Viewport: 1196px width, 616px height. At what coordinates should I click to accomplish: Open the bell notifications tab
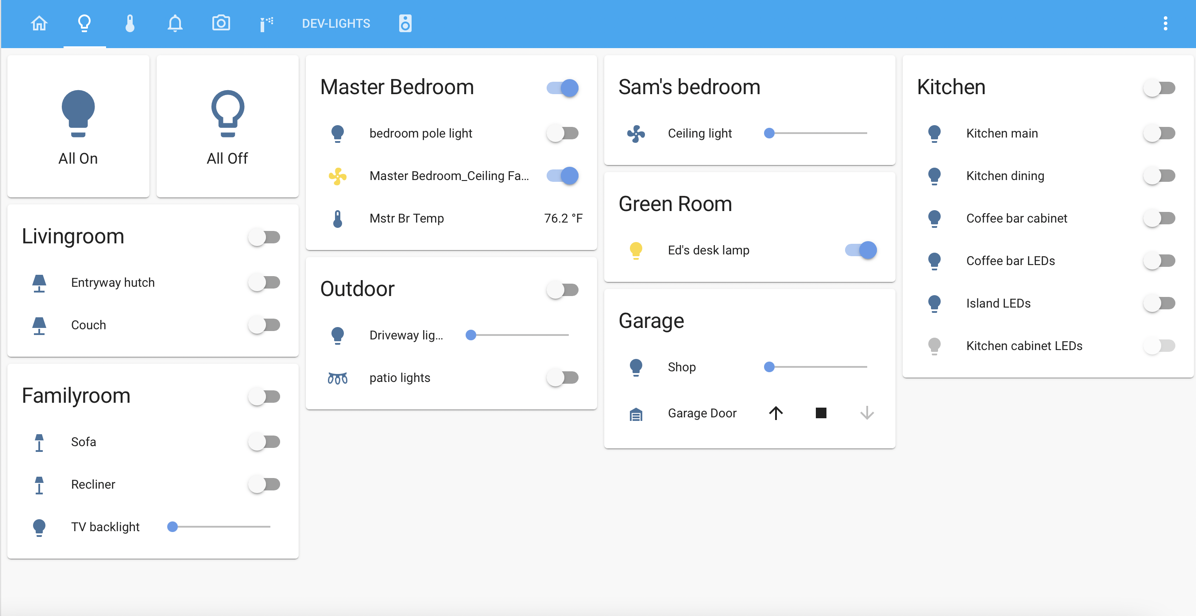click(x=175, y=23)
